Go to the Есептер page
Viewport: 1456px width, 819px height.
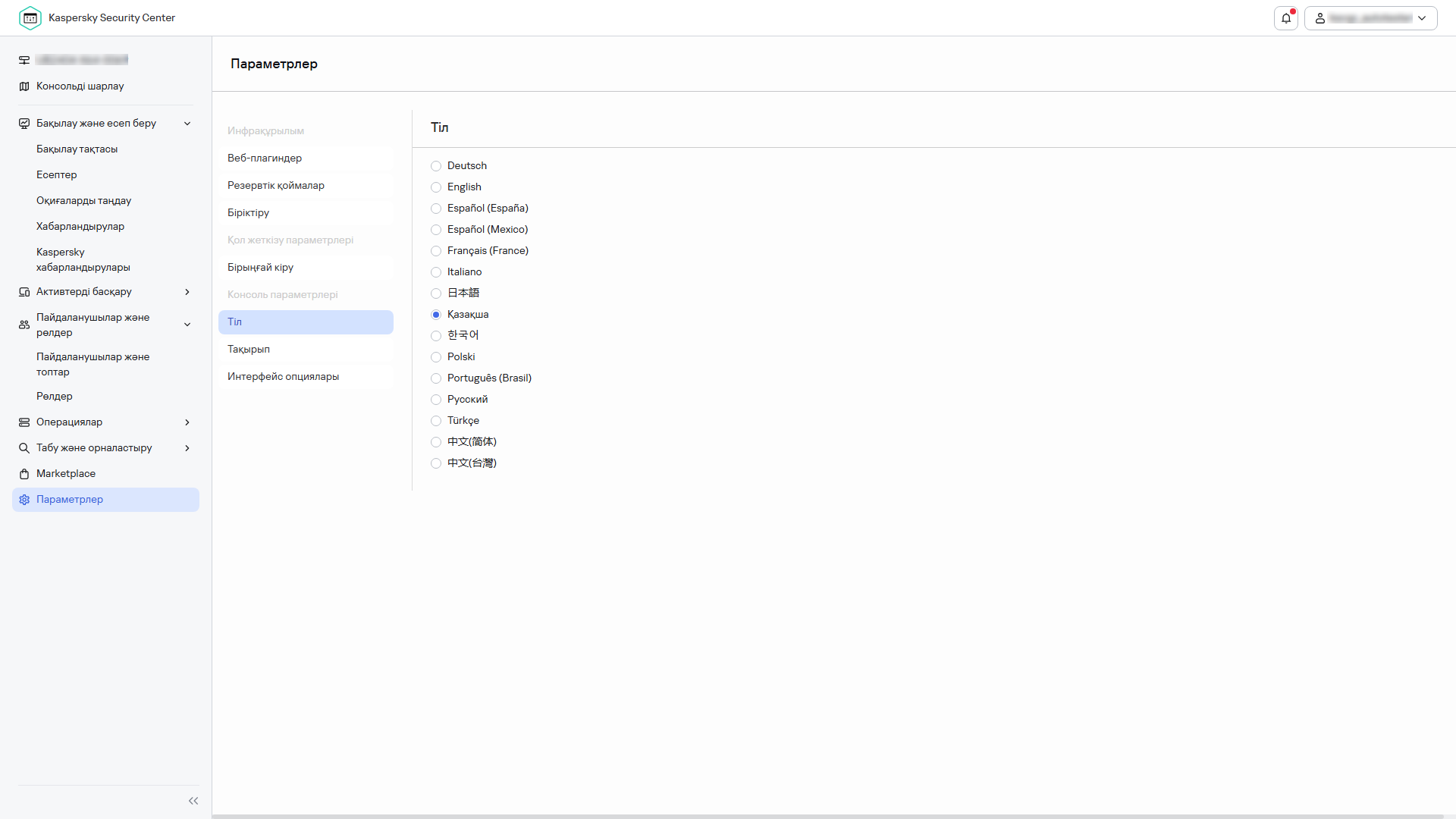(57, 175)
